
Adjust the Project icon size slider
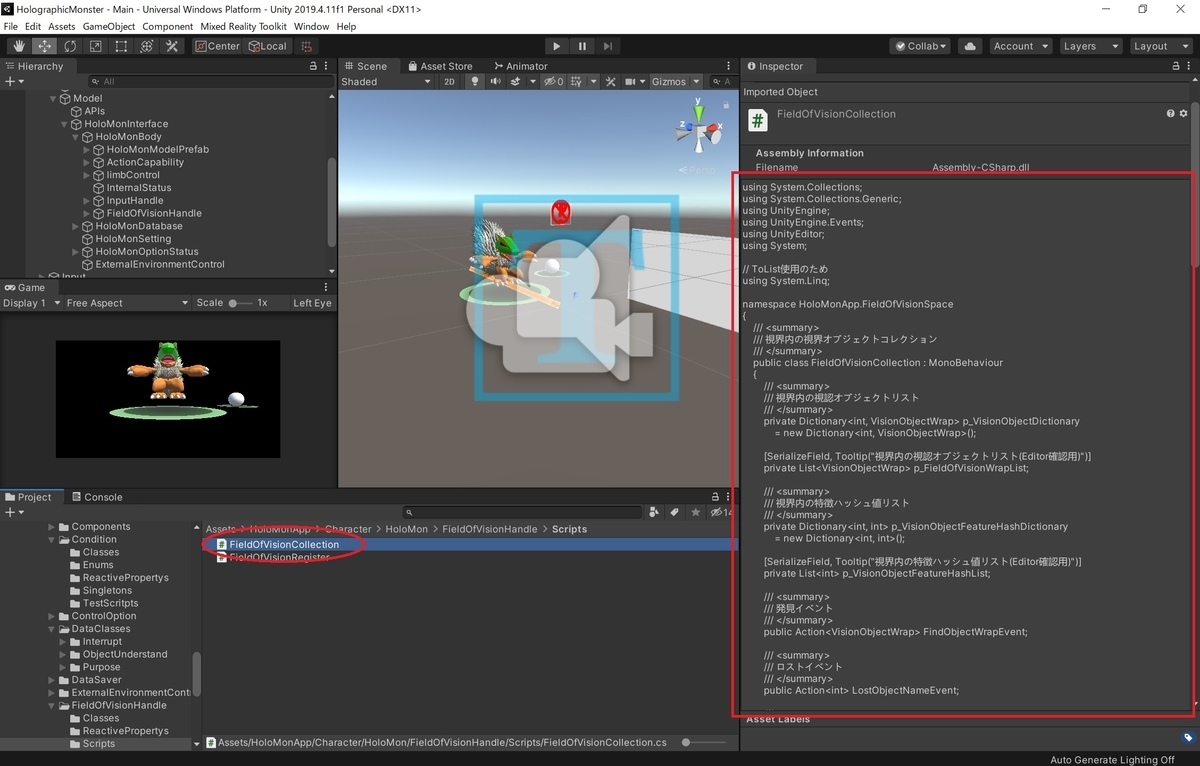click(705, 743)
